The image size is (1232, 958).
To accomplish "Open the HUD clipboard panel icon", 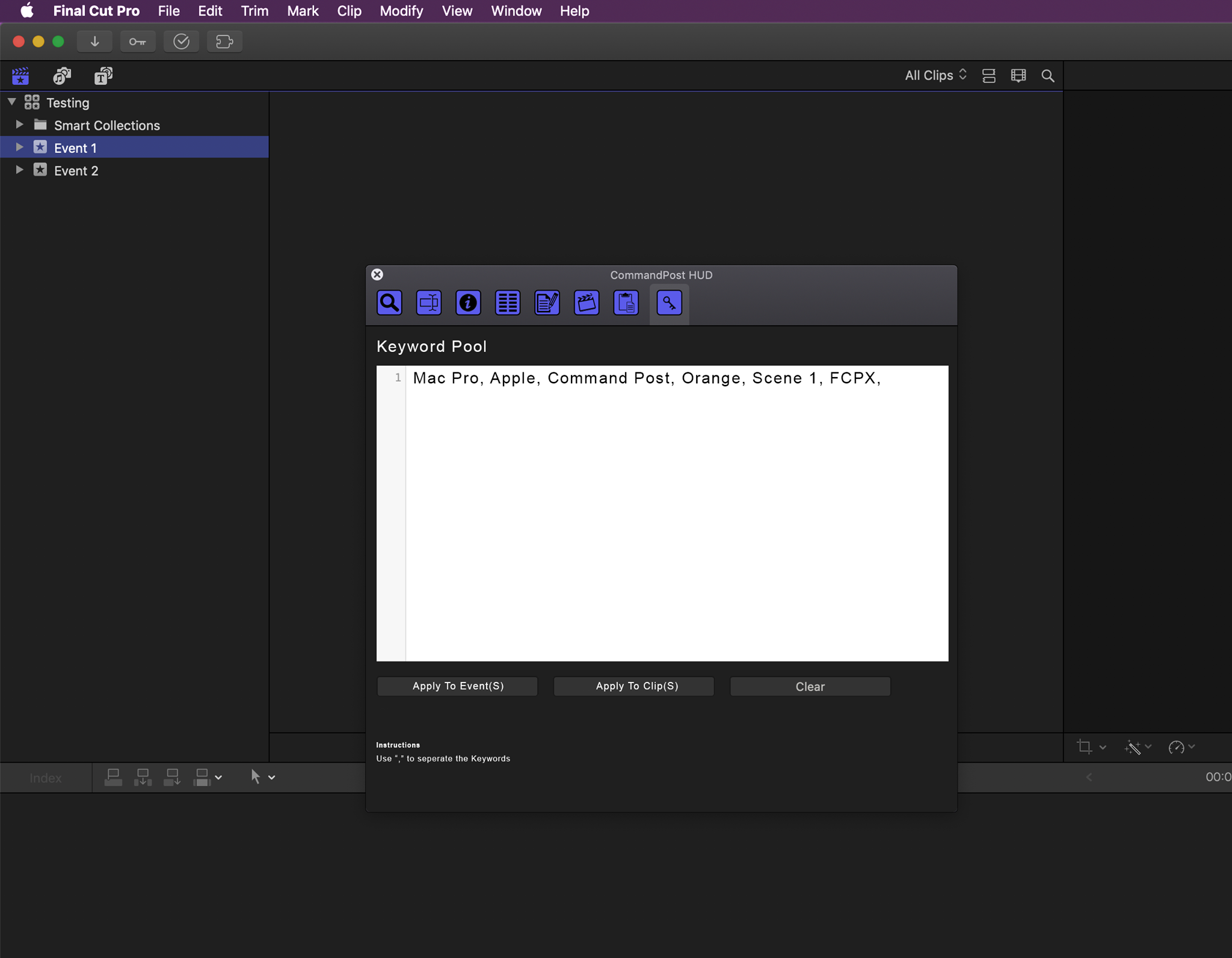I will 626,302.
